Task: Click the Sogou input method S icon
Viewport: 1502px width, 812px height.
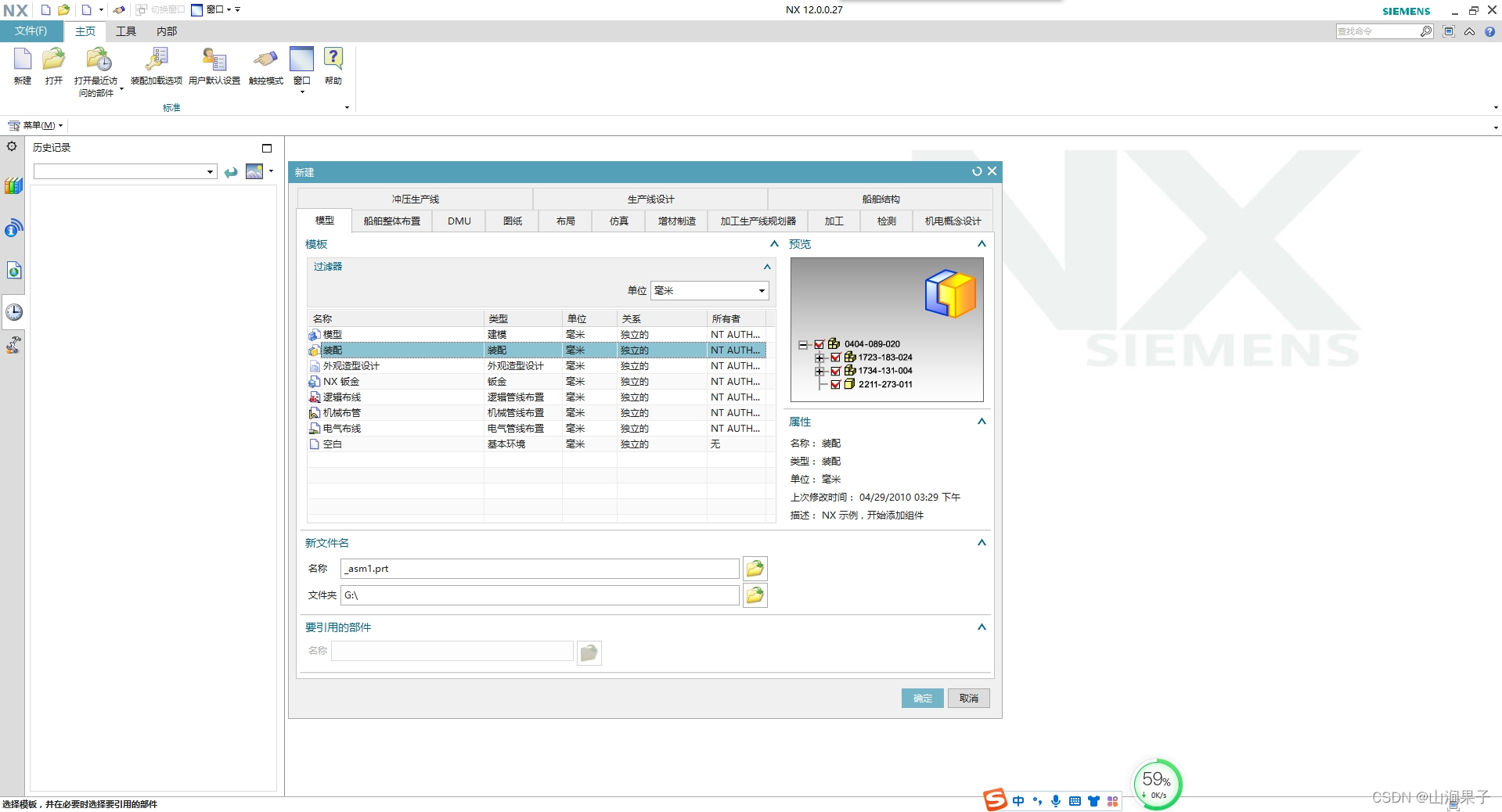Action: pos(995,799)
